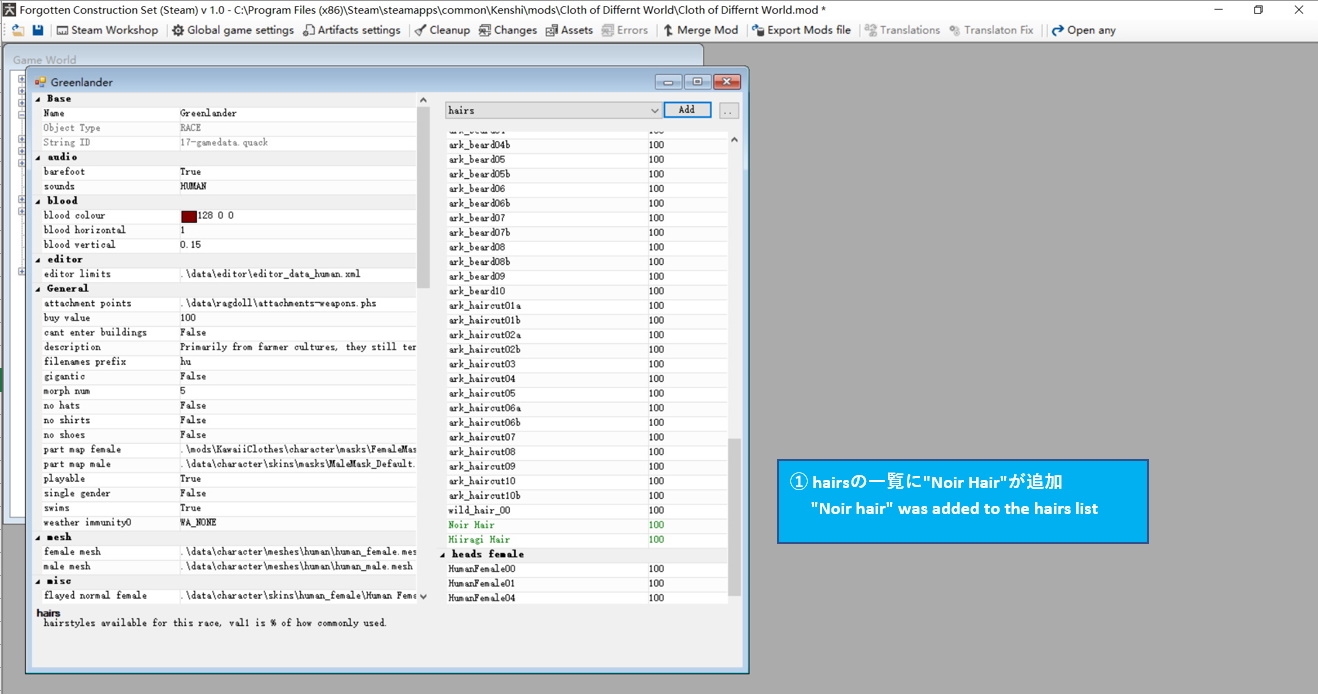
Task: Click the barefoot True value
Action: pos(190,172)
